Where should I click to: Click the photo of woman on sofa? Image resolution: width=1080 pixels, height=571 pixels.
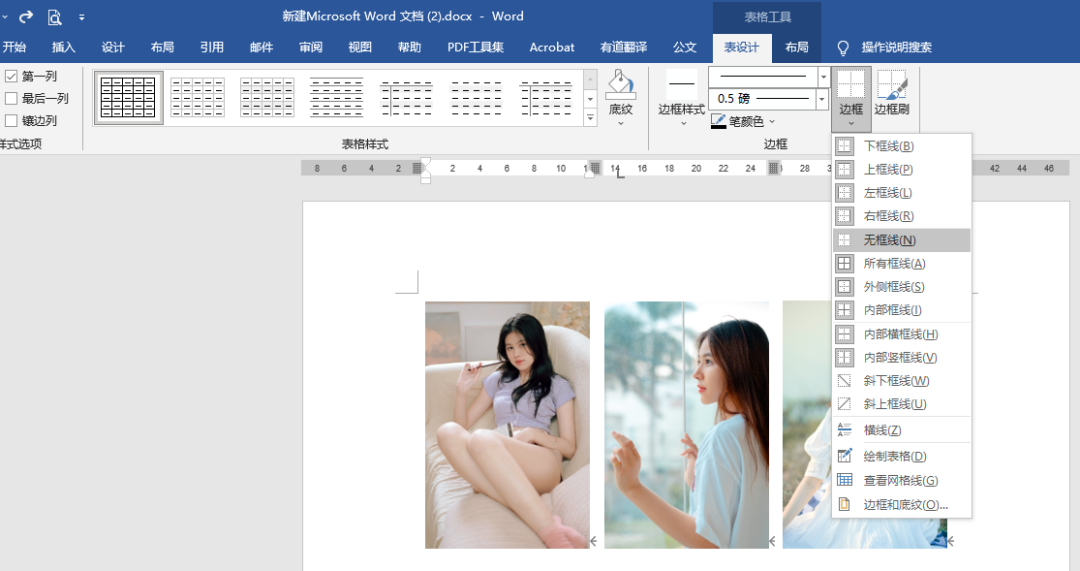[508, 425]
